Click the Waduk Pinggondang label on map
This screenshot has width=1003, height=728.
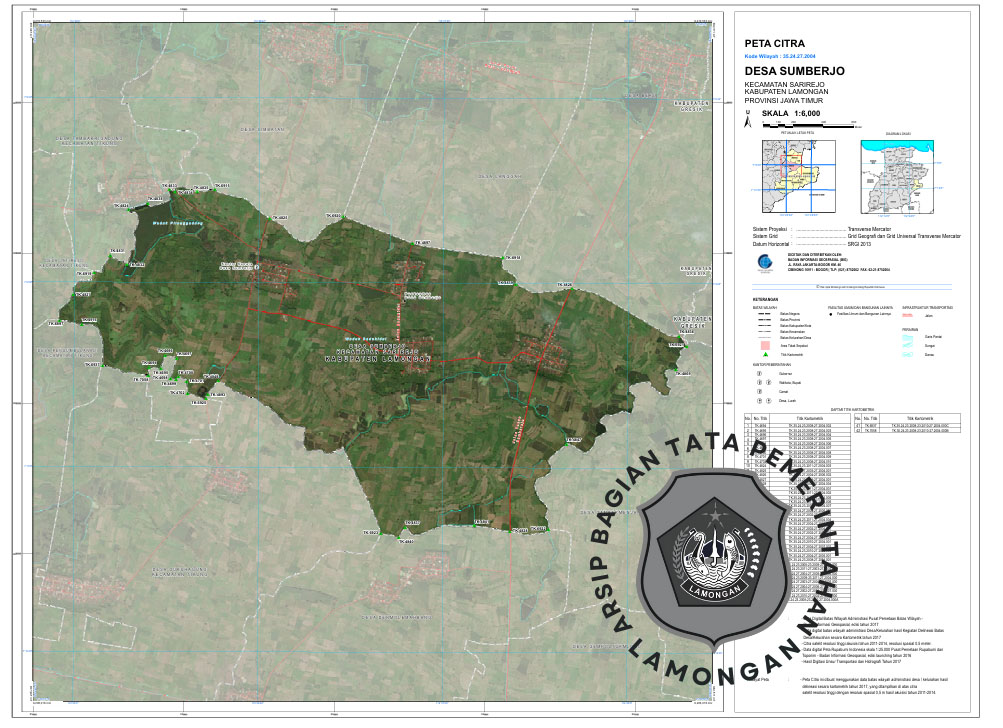click(176, 224)
